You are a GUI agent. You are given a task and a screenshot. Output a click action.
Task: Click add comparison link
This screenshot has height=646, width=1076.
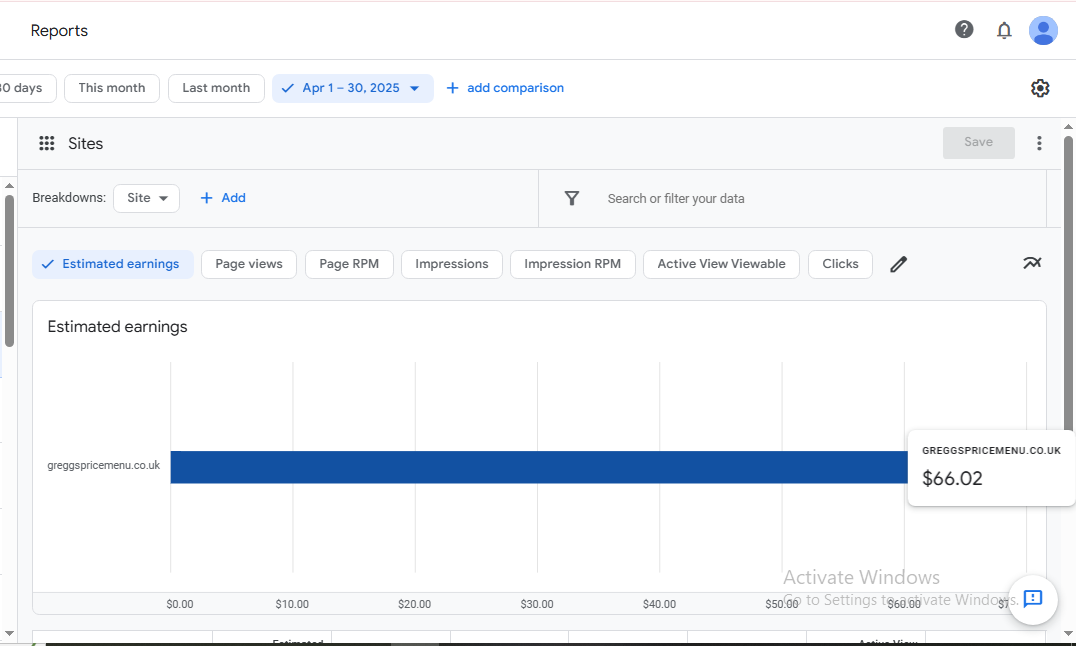coord(505,88)
